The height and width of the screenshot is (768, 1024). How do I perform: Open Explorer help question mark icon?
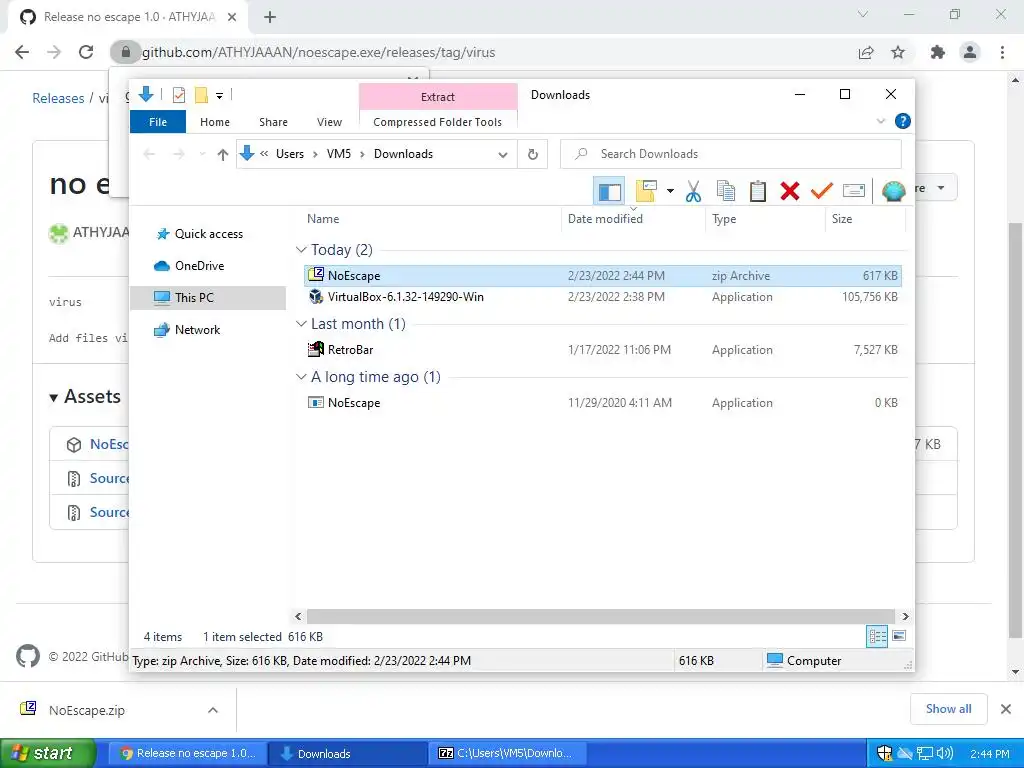pos(903,121)
